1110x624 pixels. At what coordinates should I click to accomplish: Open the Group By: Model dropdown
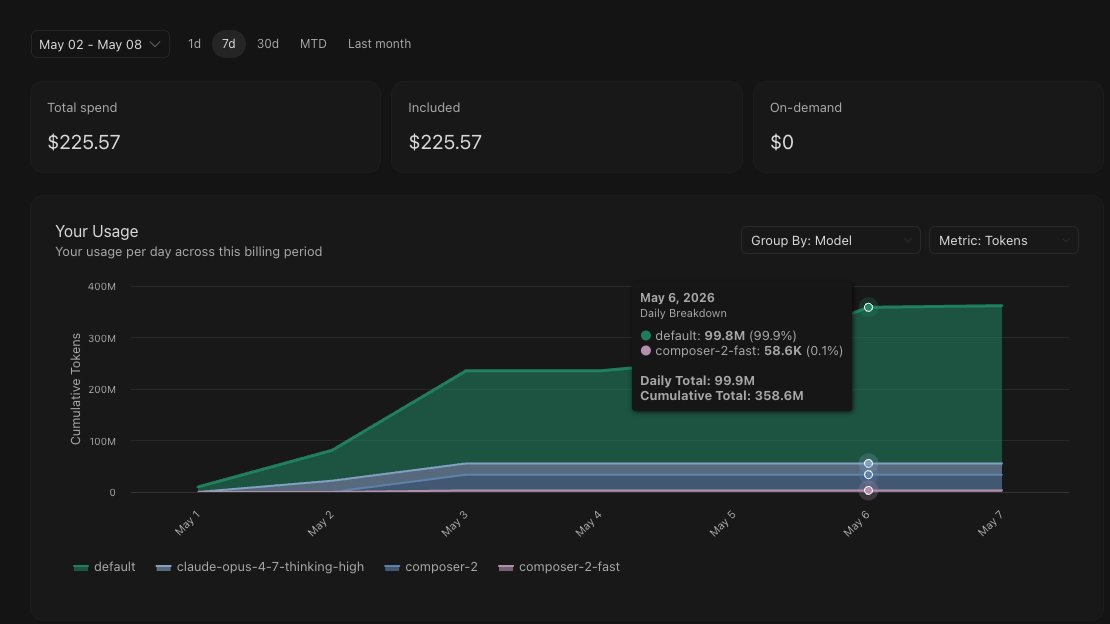tap(830, 240)
